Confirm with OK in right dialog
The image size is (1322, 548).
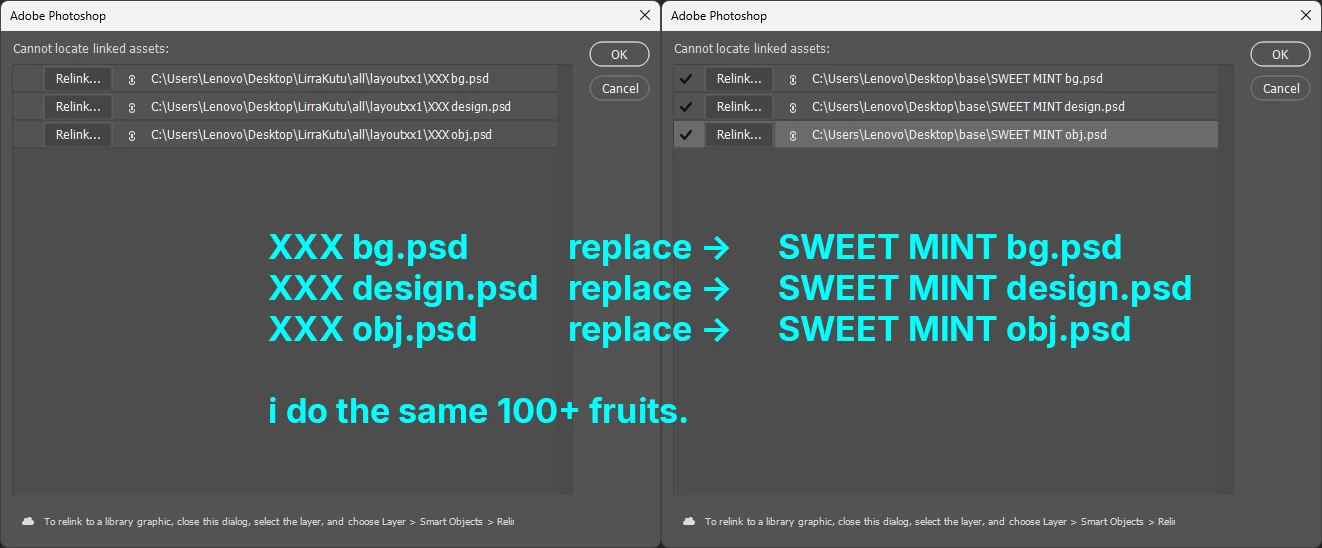pos(1280,54)
